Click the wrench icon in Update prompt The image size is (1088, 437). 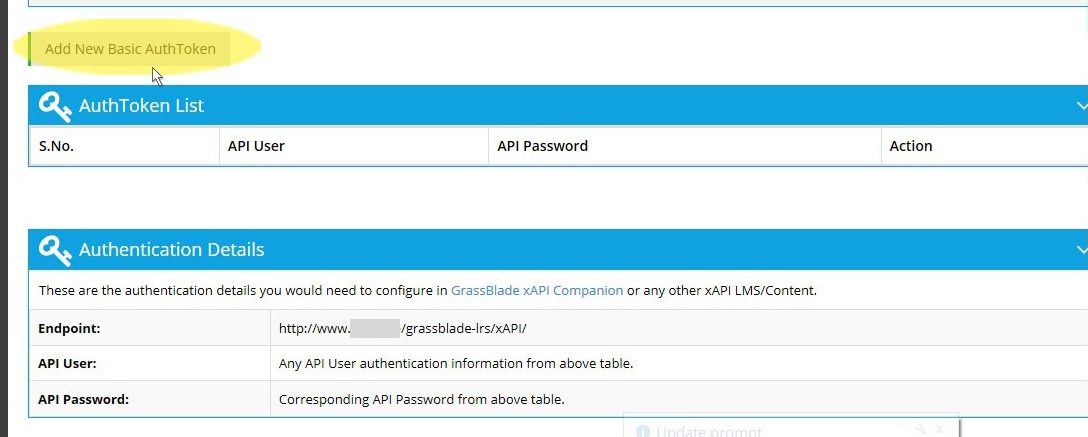coord(920,429)
